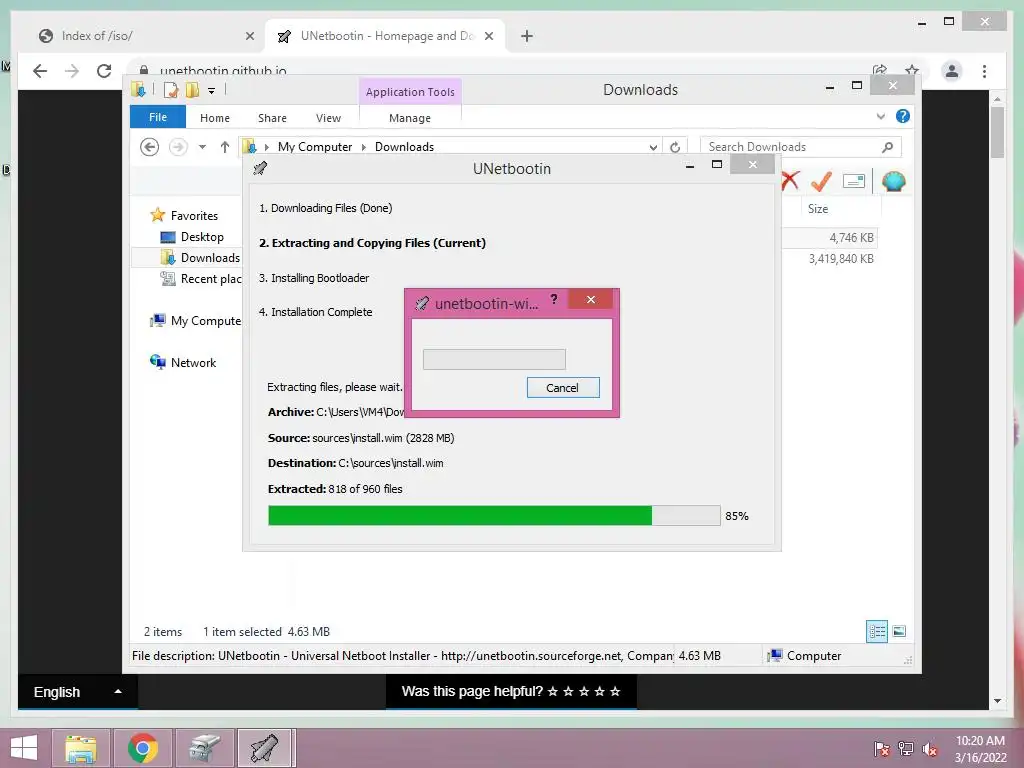The height and width of the screenshot is (768, 1024).
Task: Click the help question mark in unetbootin dialog
Action: pyautogui.click(x=554, y=299)
